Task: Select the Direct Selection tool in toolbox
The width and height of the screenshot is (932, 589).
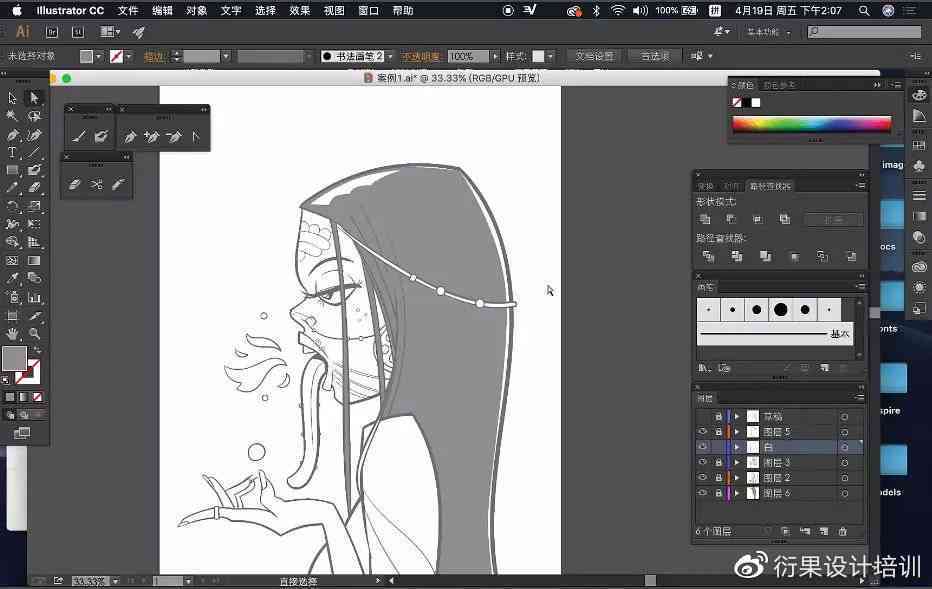Action: tap(34, 97)
